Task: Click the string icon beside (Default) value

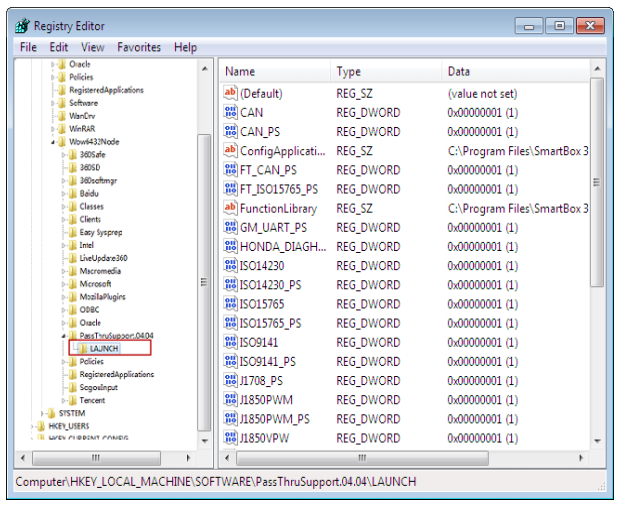Action: [230, 94]
